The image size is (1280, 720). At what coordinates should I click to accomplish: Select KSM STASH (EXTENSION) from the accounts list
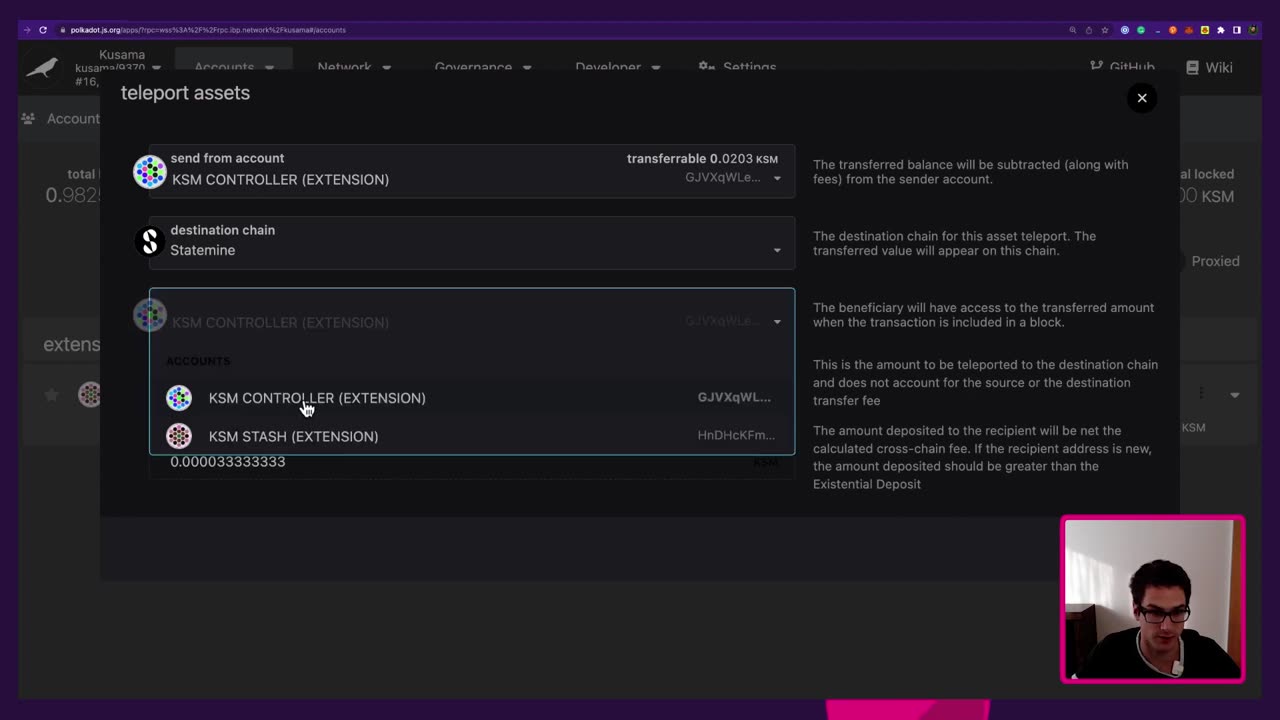tap(472, 436)
